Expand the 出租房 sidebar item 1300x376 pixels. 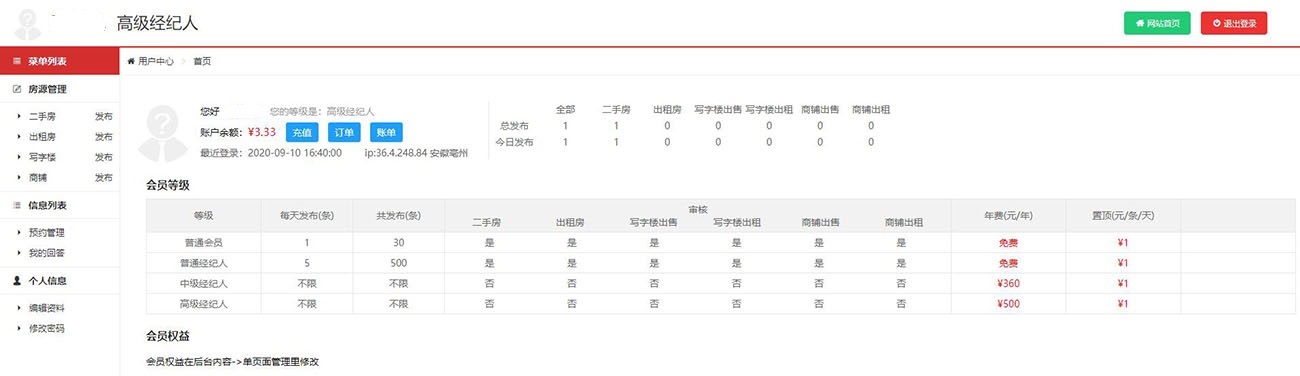click(42, 137)
